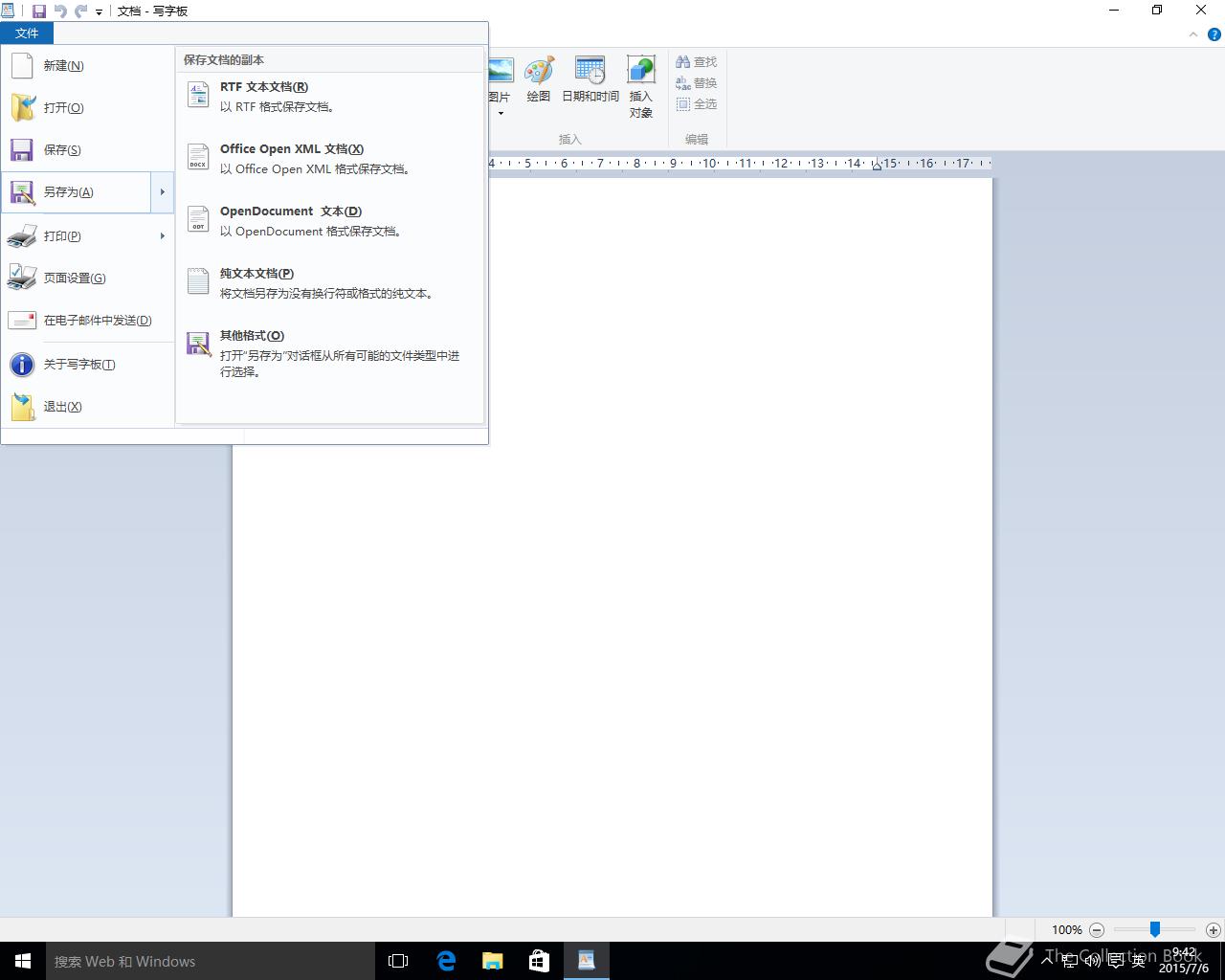The image size is (1225, 980).
Task: Save as RTF 文本文档(R)
Action: tap(330, 96)
